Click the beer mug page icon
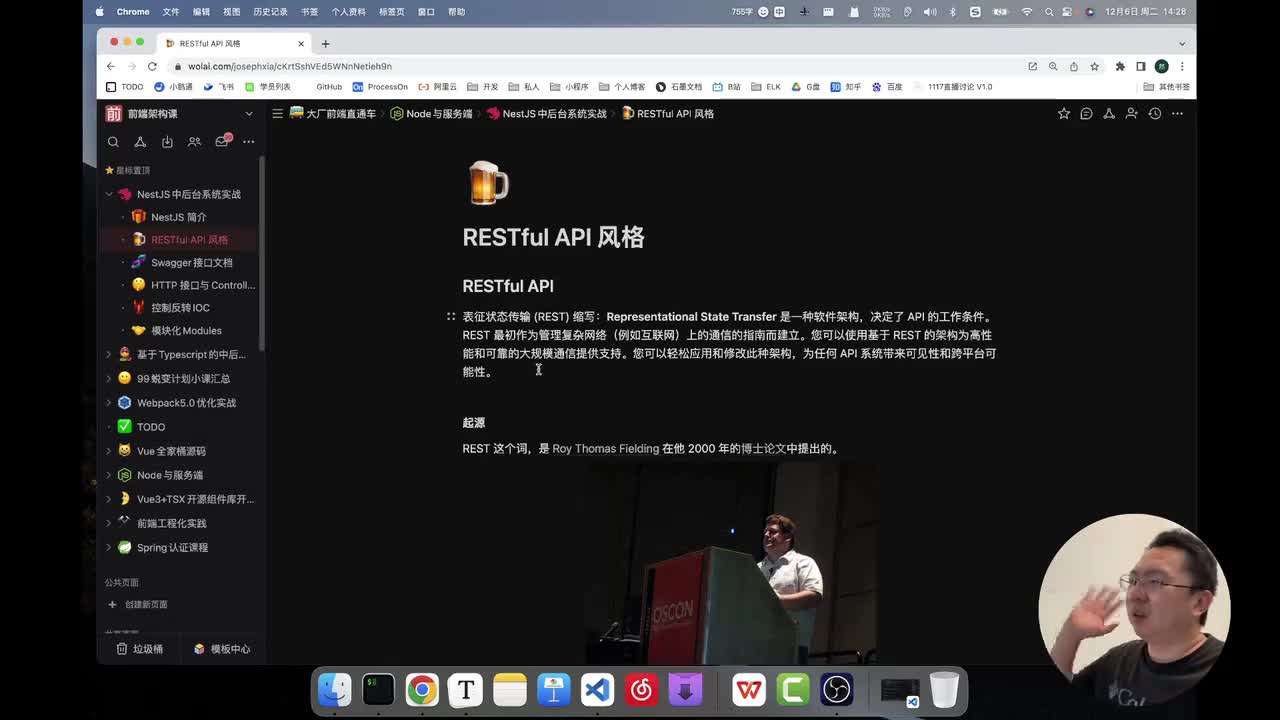Screen dimensions: 1280x720 pos(488,184)
